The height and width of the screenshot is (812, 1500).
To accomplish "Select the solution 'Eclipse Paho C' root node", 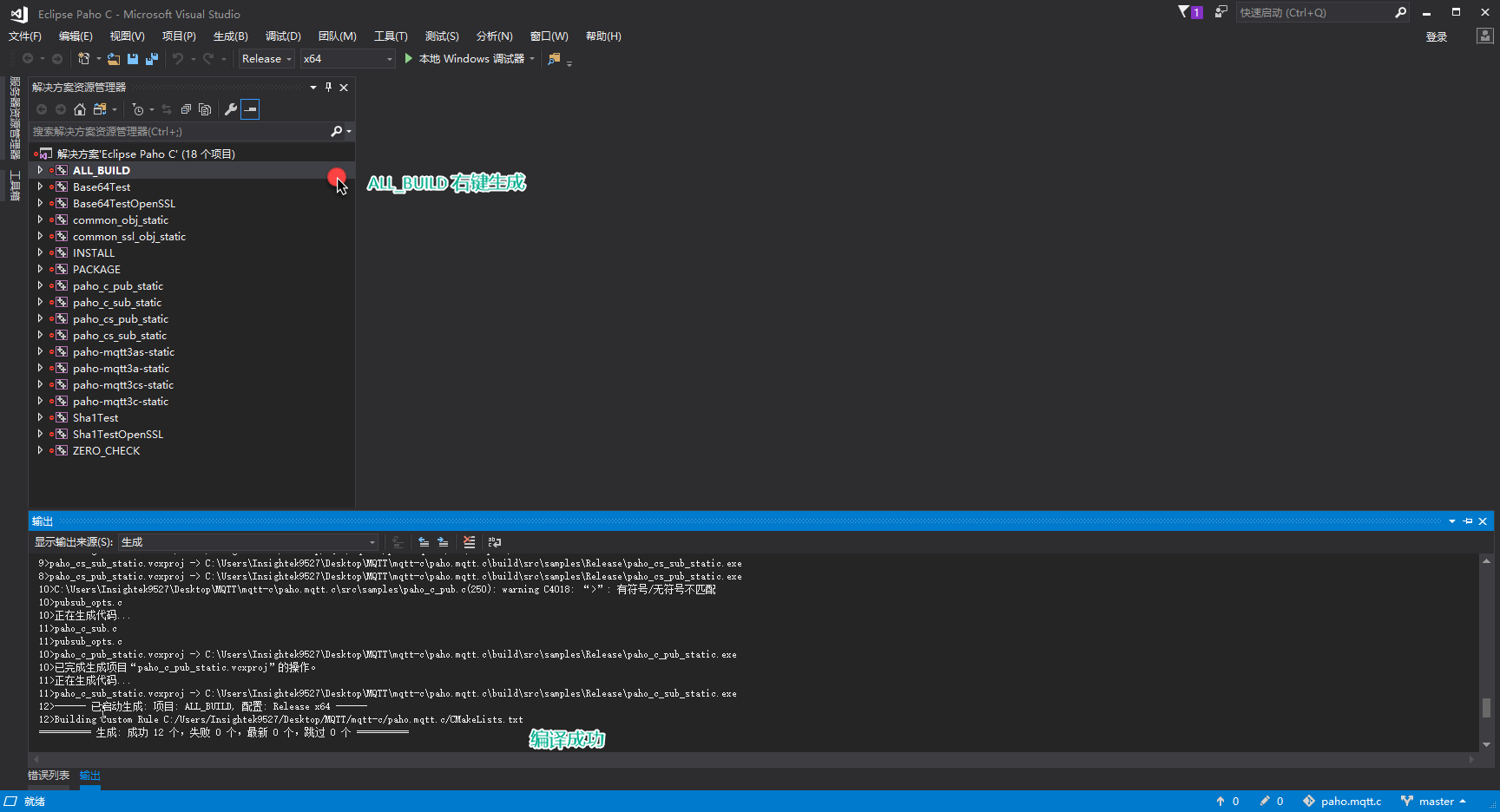I will click(x=146, y=154).
